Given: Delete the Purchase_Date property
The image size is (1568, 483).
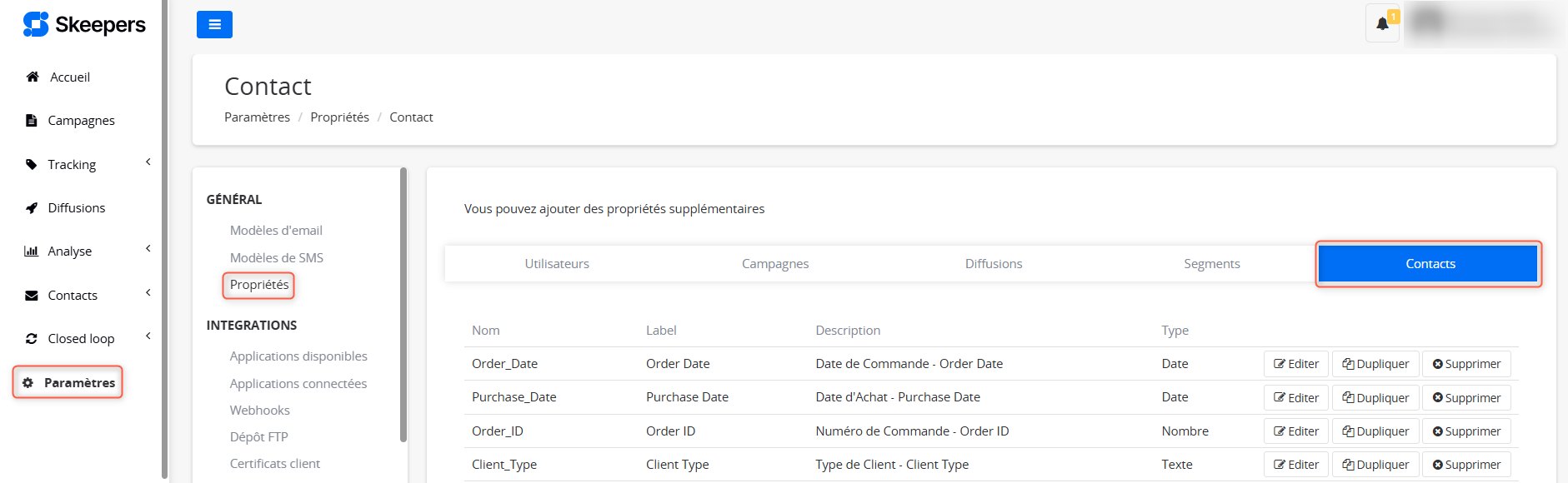Looking at the screenshot, I should (x=1466, y=398).
